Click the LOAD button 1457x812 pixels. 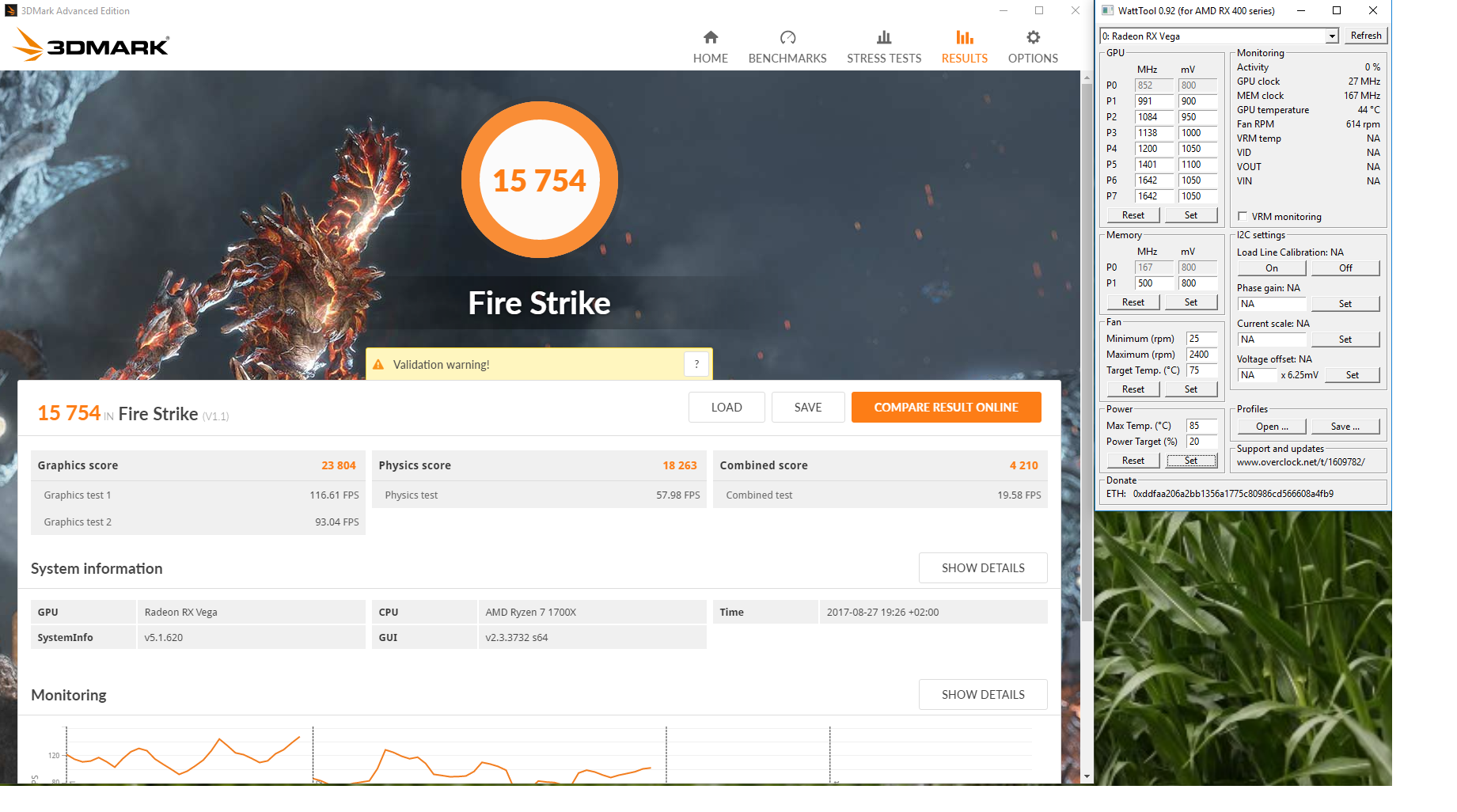pyautogui.click(x=727, y=408)
